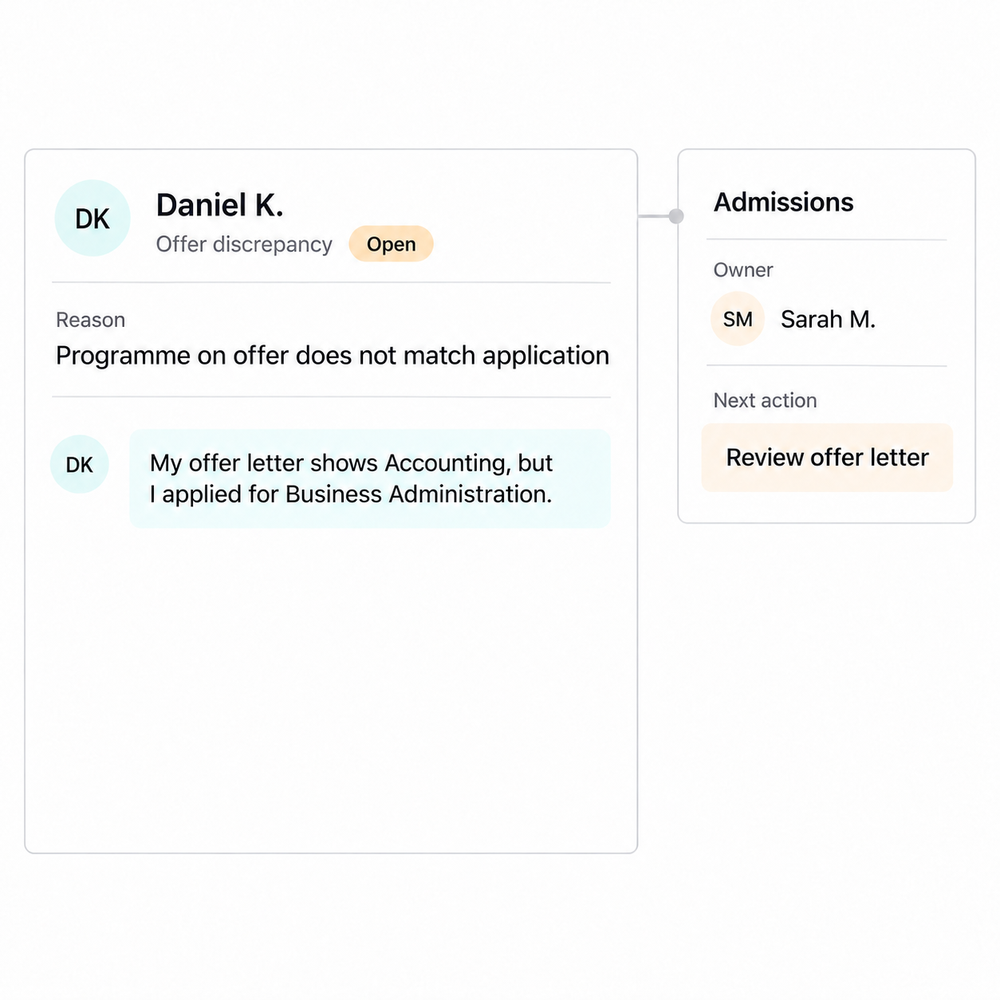Screen dimensions: 1000x1000
Task: Click the connector dot beside Admissions card
Action: tap(676, 216)
